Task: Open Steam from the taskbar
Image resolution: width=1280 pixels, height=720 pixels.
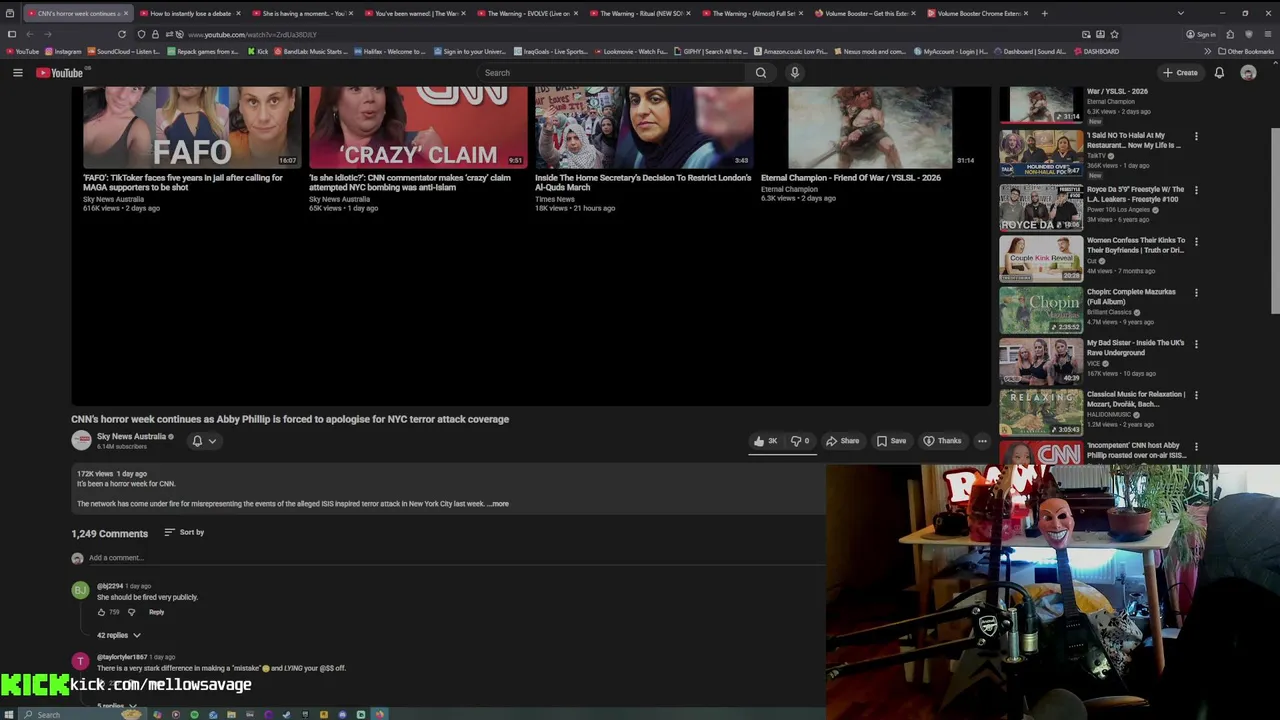Action: coord(286,714)
